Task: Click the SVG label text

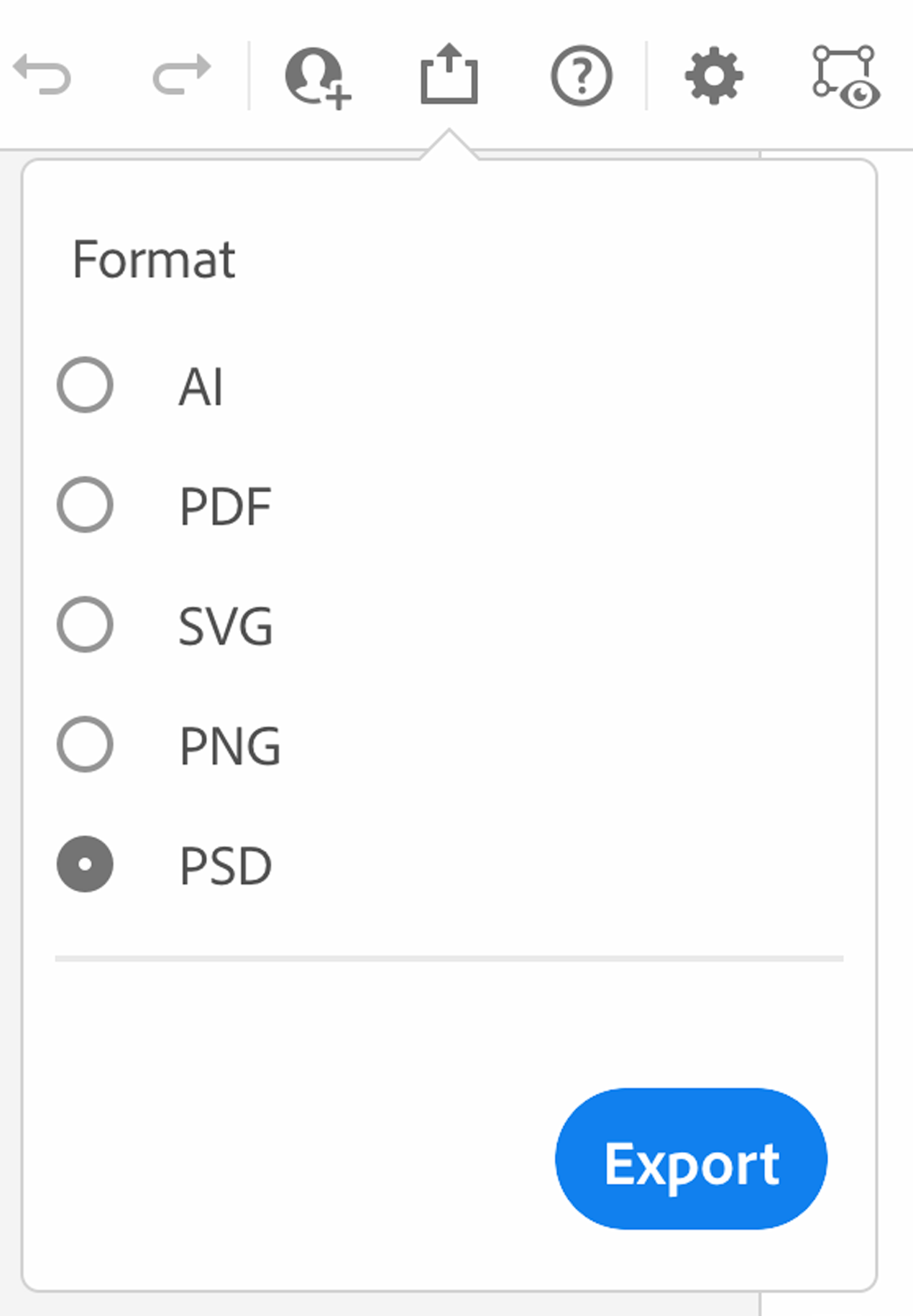Action: [226, 625]
